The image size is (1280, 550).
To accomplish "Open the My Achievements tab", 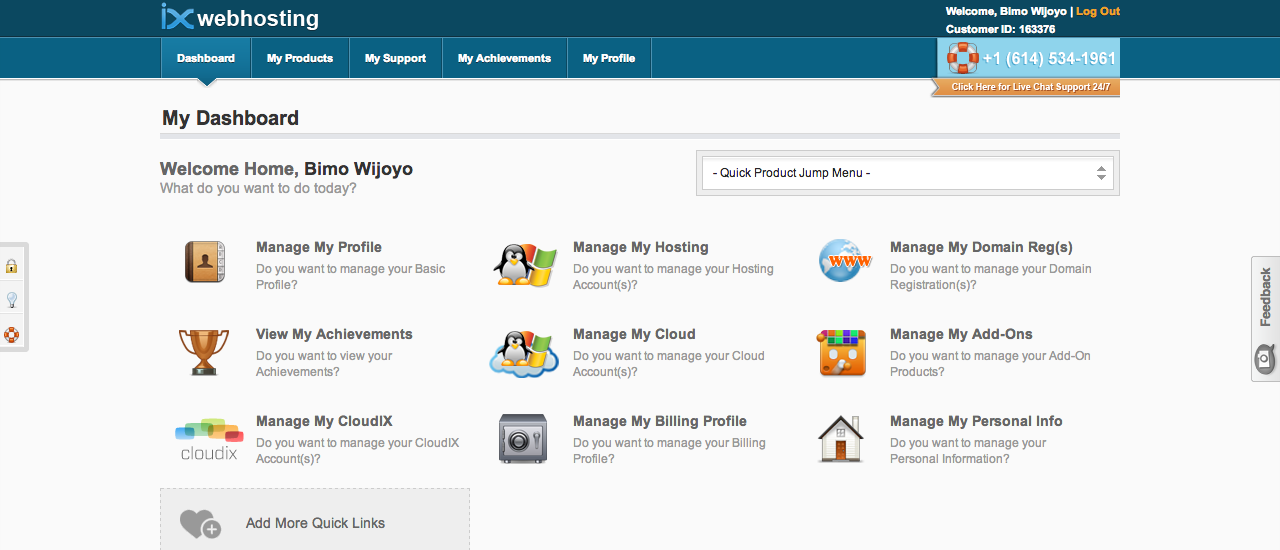I will [x=504, y=58].
